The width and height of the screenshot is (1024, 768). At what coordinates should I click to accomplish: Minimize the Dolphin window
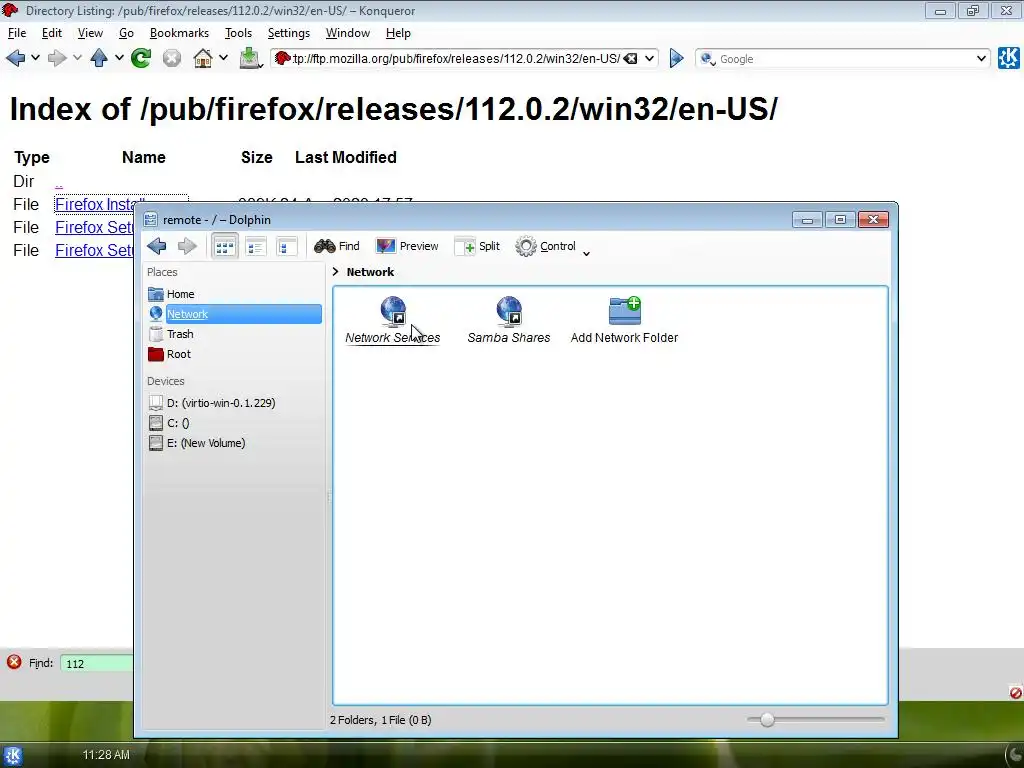pos(807,219)
